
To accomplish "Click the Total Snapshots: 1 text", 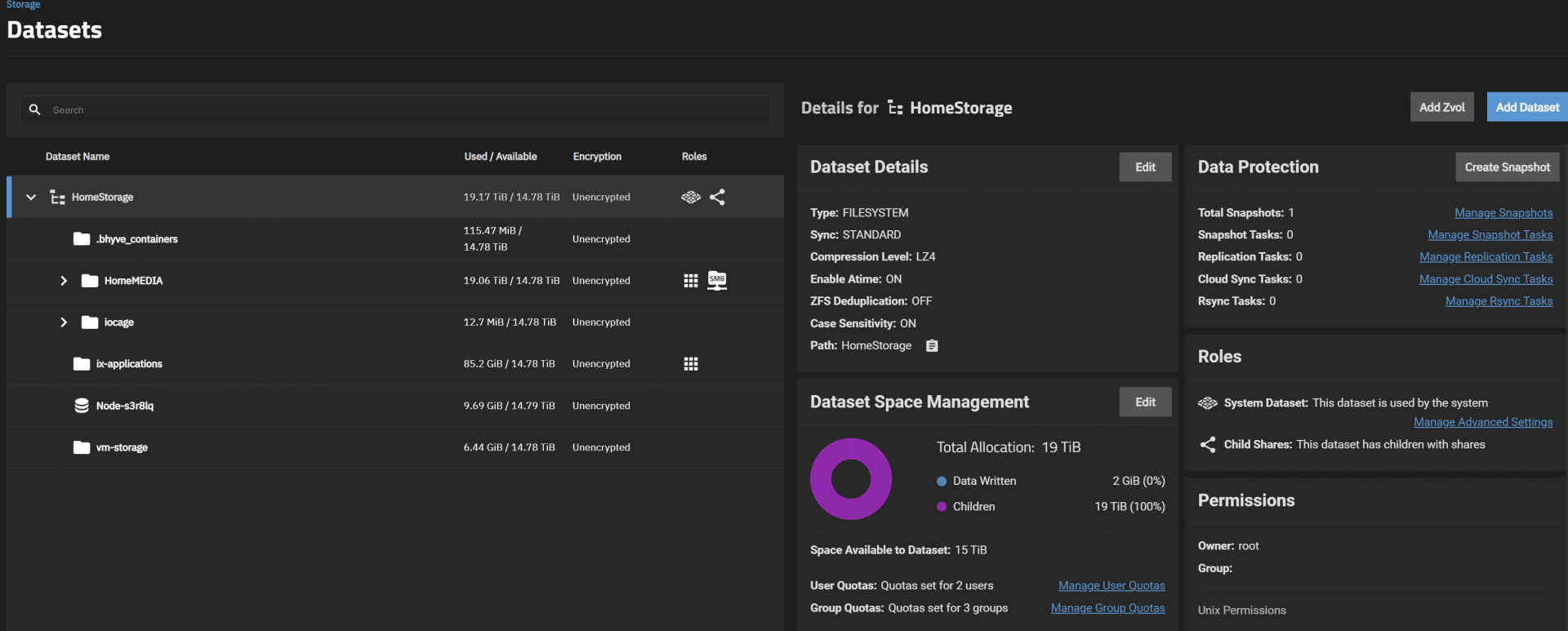I will 1246,213.
